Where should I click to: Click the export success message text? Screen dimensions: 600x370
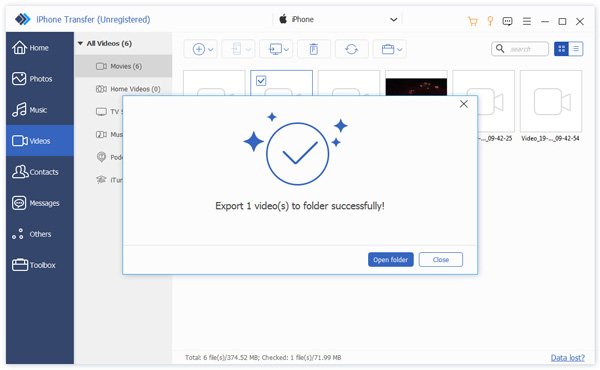coord(300,206)
